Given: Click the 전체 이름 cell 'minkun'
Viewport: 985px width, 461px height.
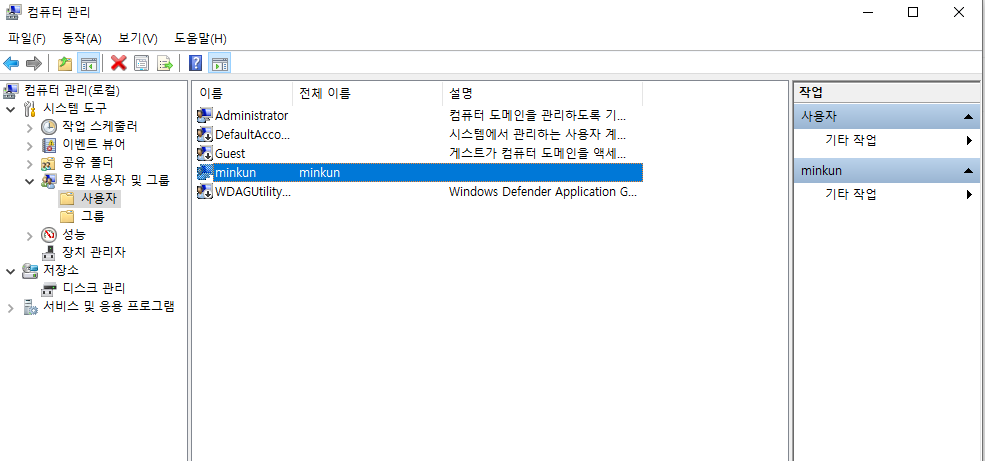Looking at the screenshot, I should 320,172.
